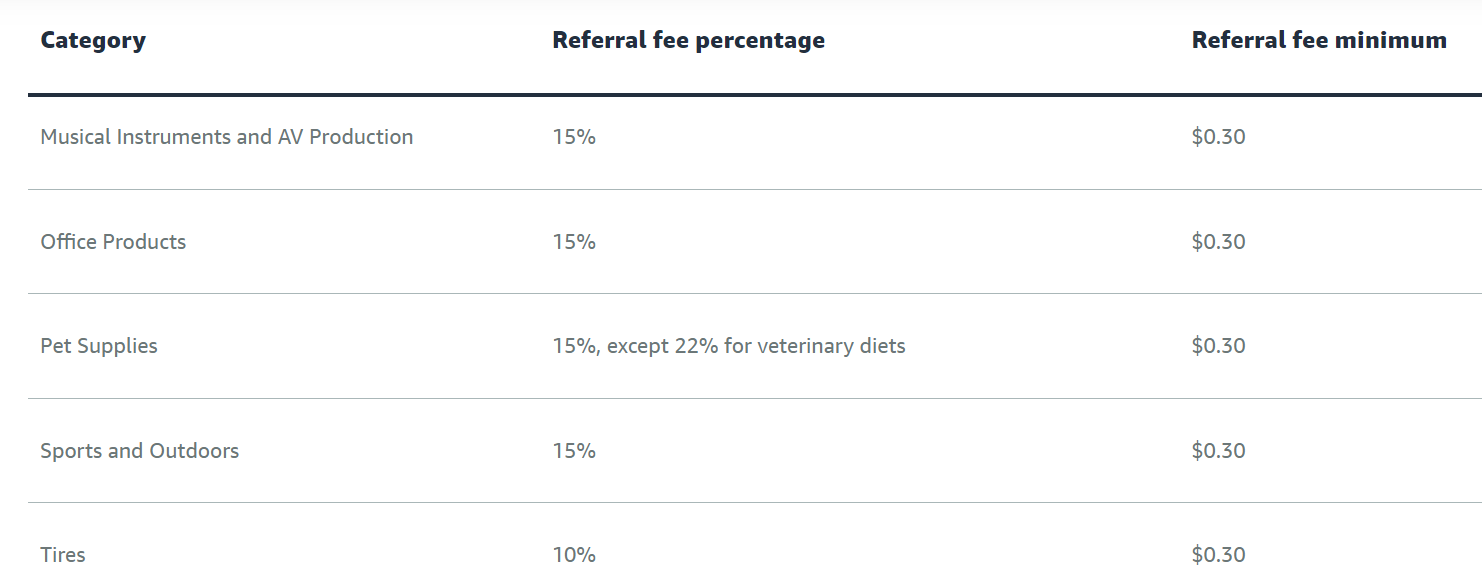This screenshot has height=580, width=1482.
Task: Click the 10% fee for Tires
Action: [574, 555]
